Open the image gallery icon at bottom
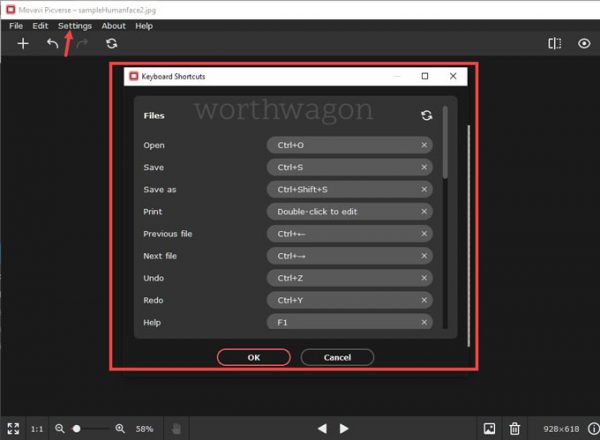 (x=489, y=428)
